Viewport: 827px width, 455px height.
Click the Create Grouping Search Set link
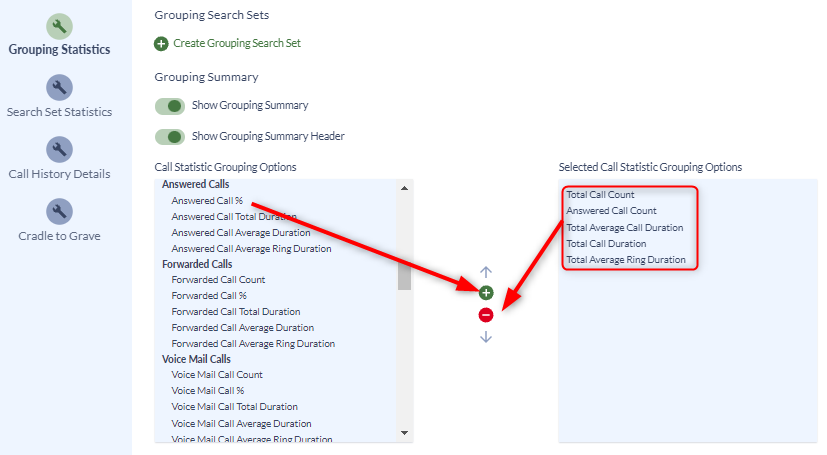click(237, 43)
